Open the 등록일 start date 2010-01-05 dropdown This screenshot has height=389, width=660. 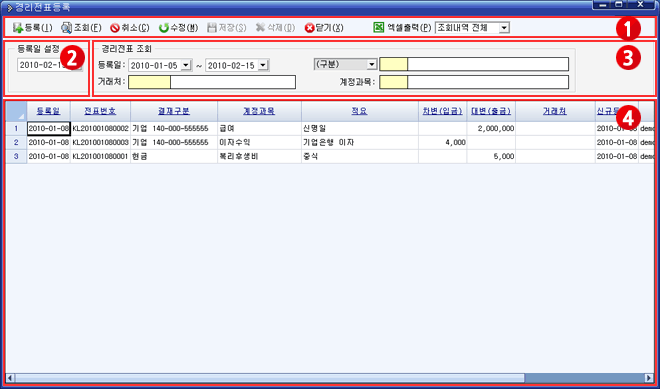pos(186,65)
